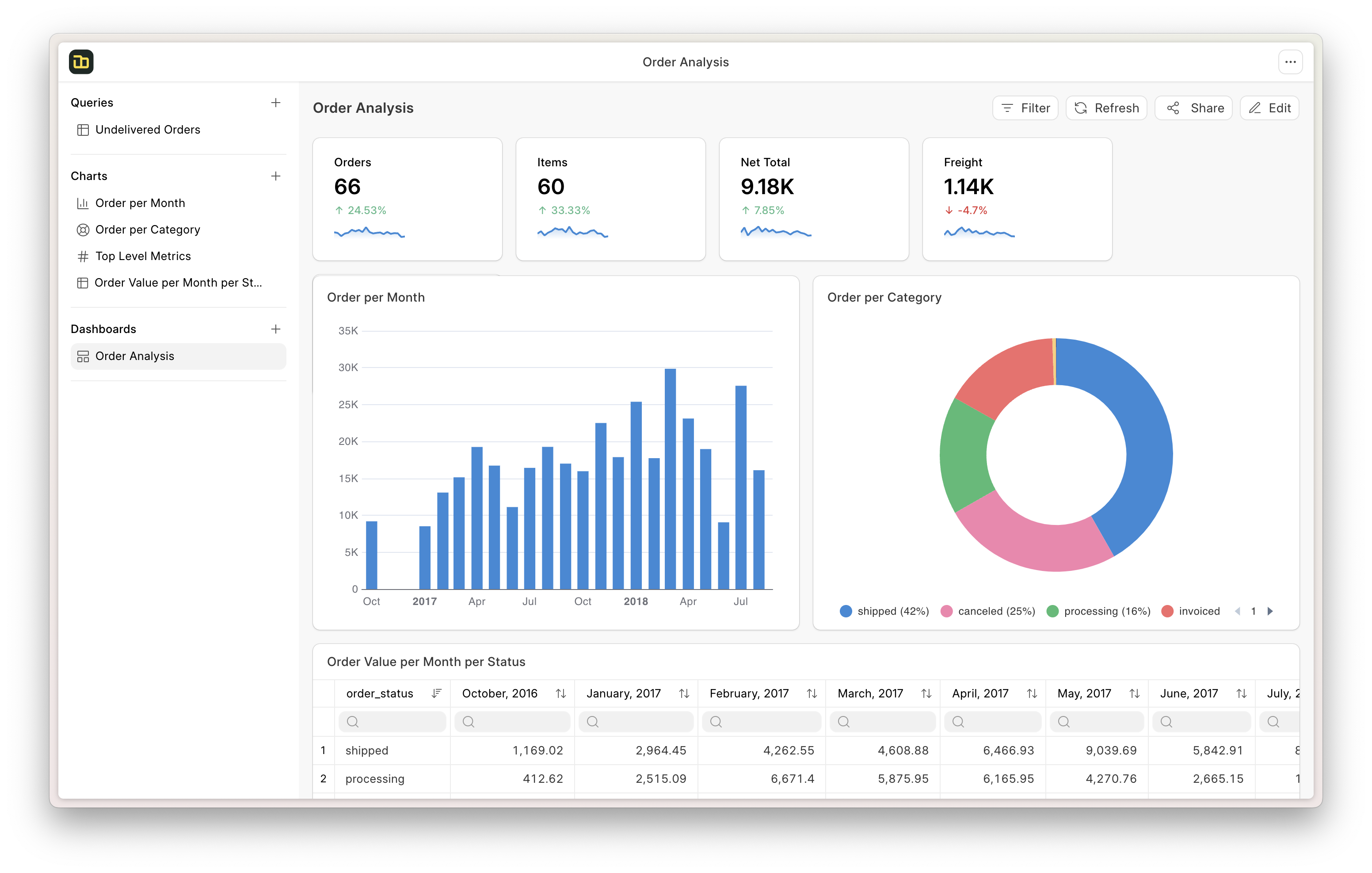Create a new dashboard via the plus icon

[x=276, y=329]
